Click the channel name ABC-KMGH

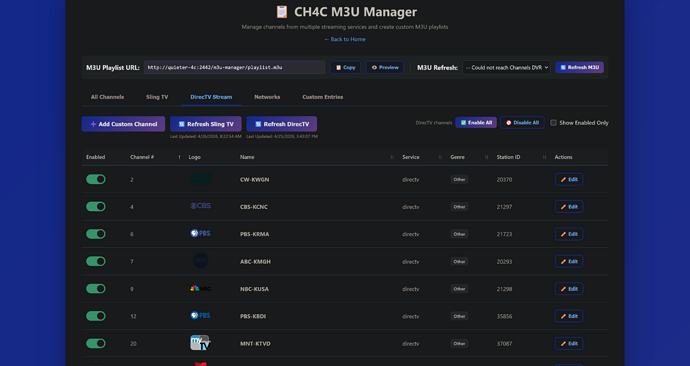[255, 262]
